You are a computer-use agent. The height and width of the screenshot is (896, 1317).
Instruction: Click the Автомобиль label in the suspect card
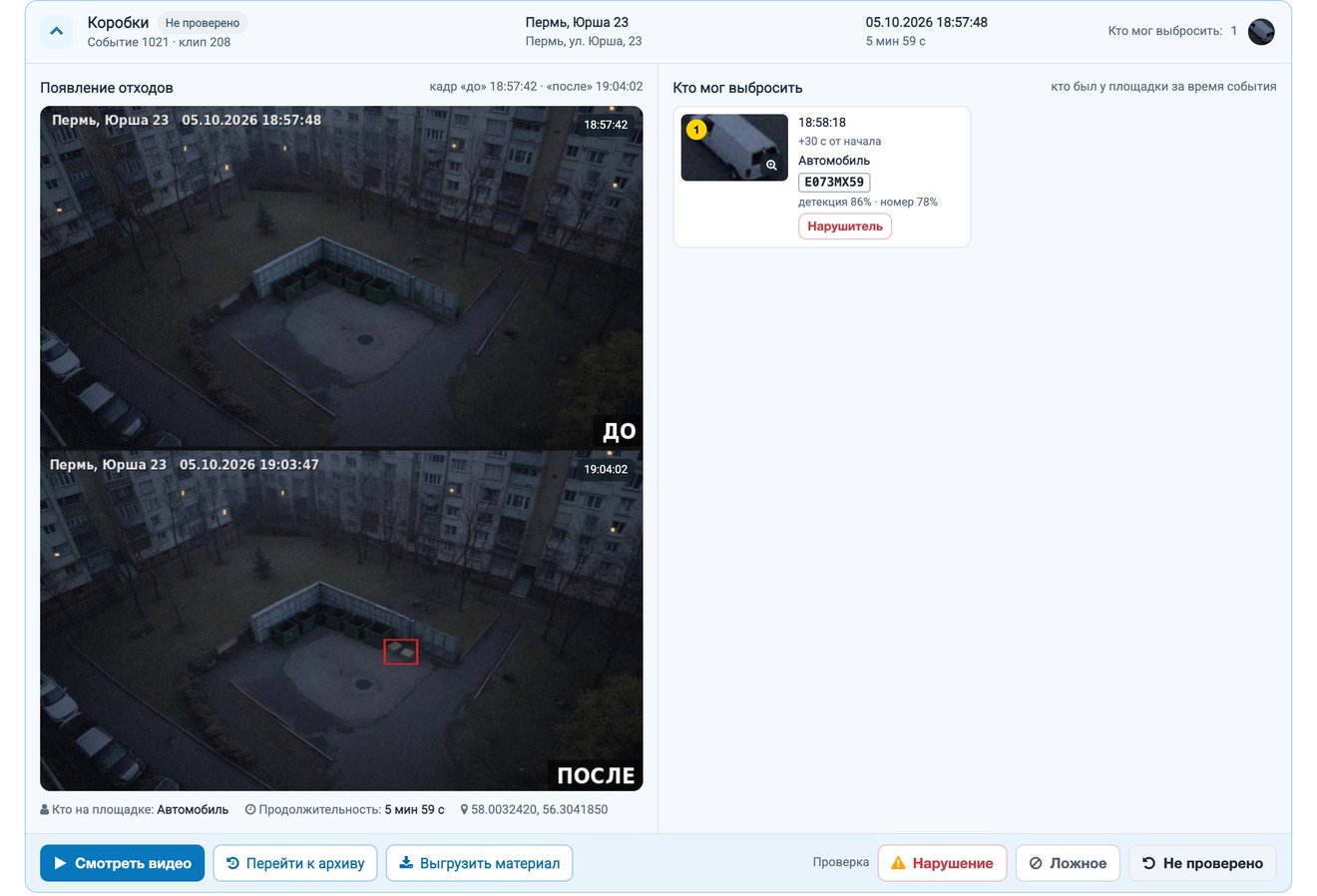(x=834, y=161)
